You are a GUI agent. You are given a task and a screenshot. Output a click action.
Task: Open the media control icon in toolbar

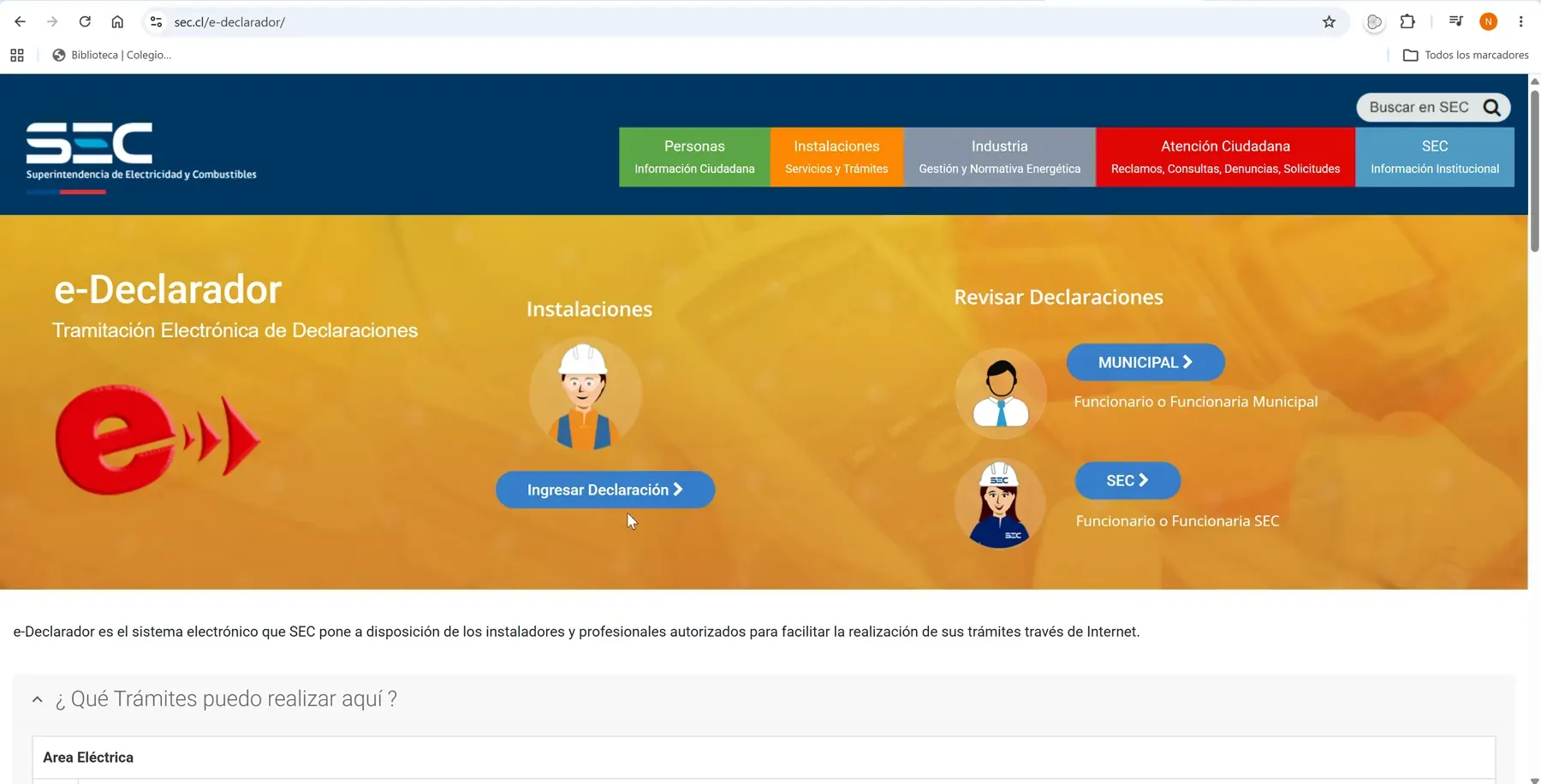coord(1455,21)
